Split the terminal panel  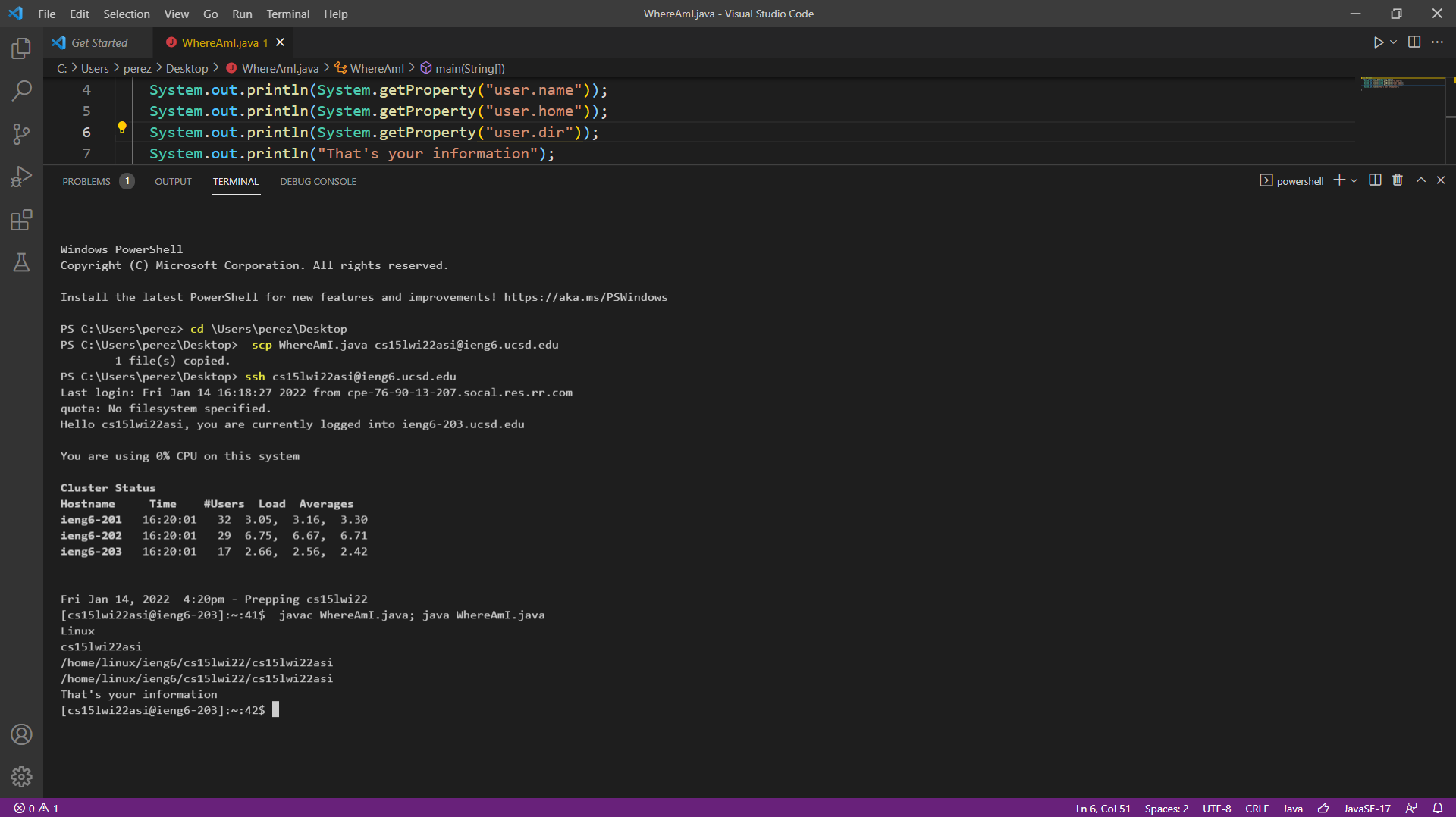[1375, 180]
